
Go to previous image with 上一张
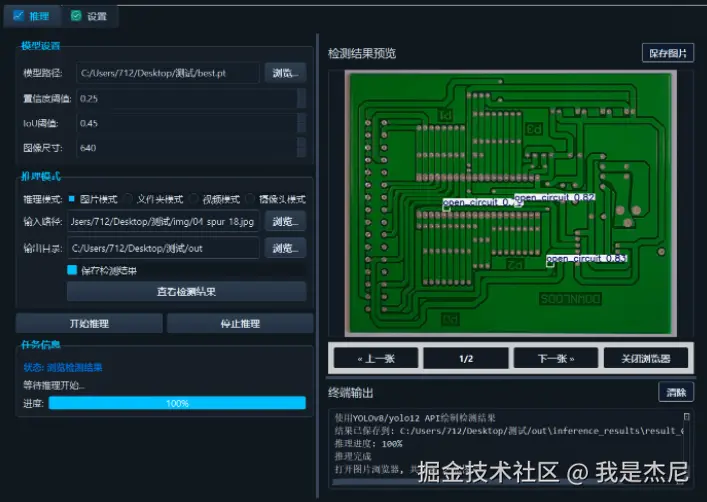click(376, 359)
